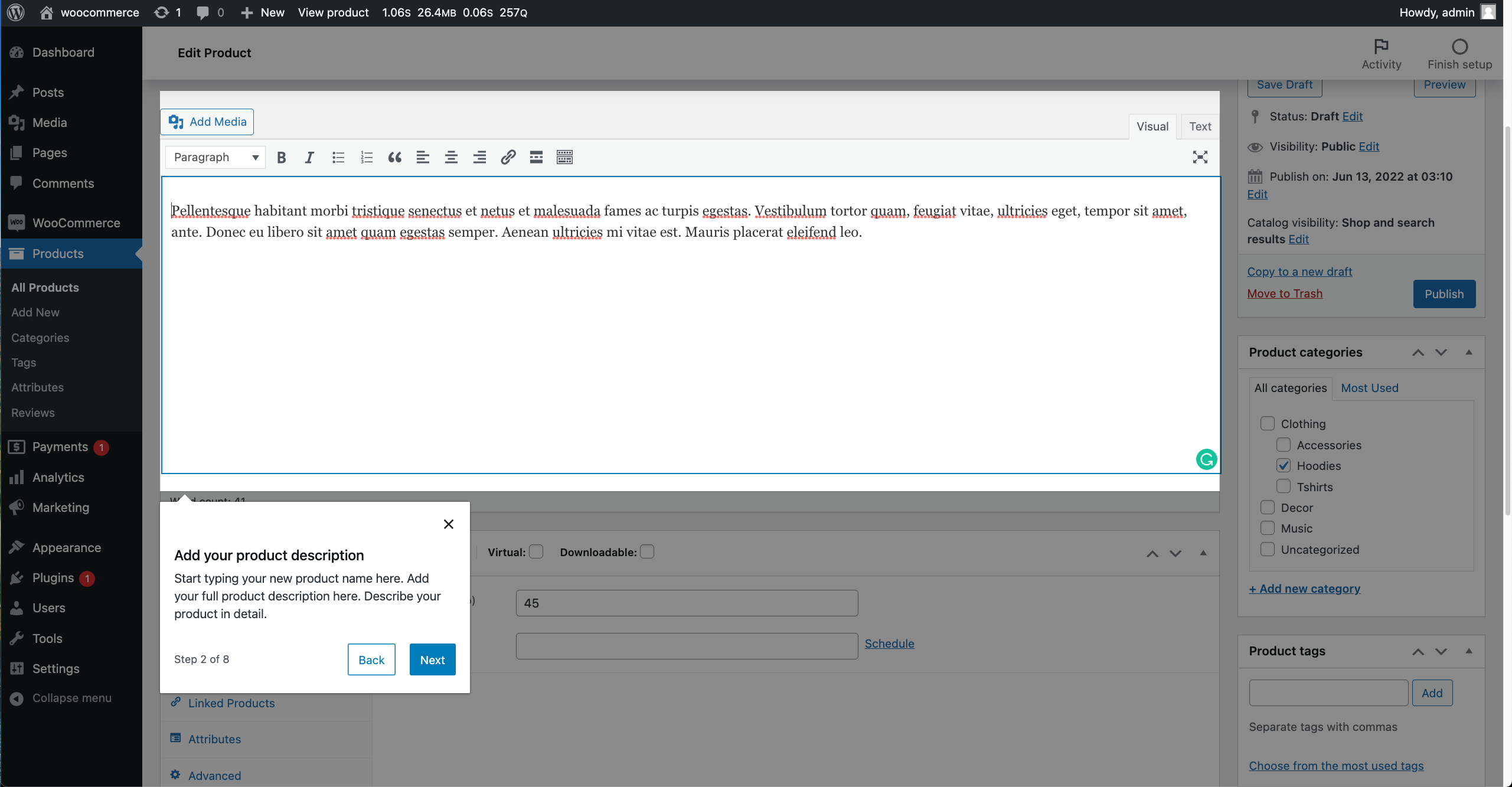Open the Paragraph format dropdown

point(215,157)
